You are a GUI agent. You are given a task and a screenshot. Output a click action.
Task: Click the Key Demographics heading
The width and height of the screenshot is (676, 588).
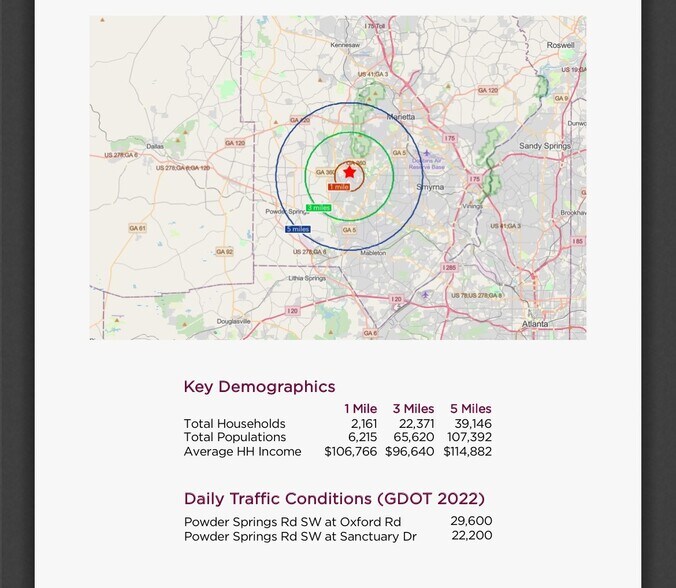coord(259,387)
